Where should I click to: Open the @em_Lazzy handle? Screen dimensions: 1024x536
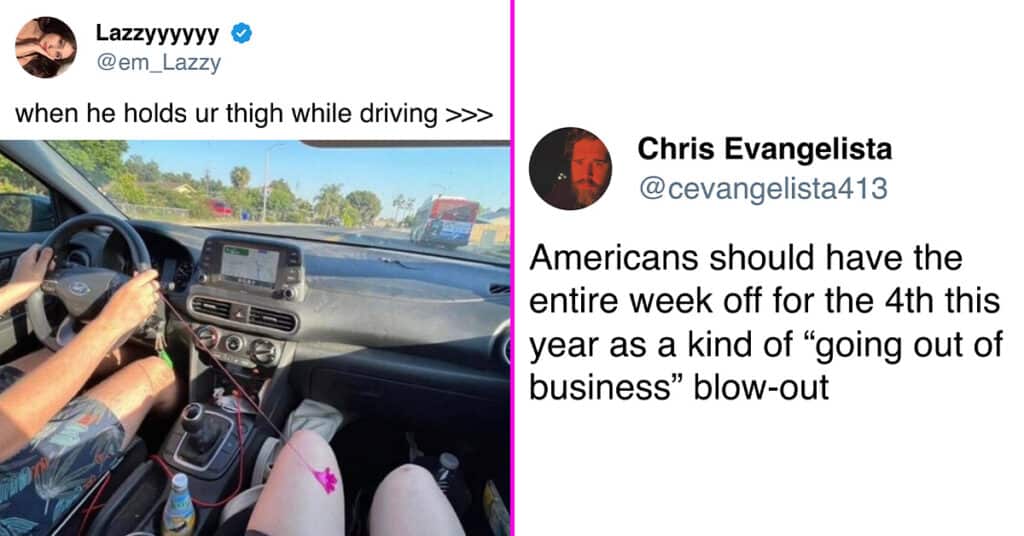pyautogui.click(x=159, y=63)
